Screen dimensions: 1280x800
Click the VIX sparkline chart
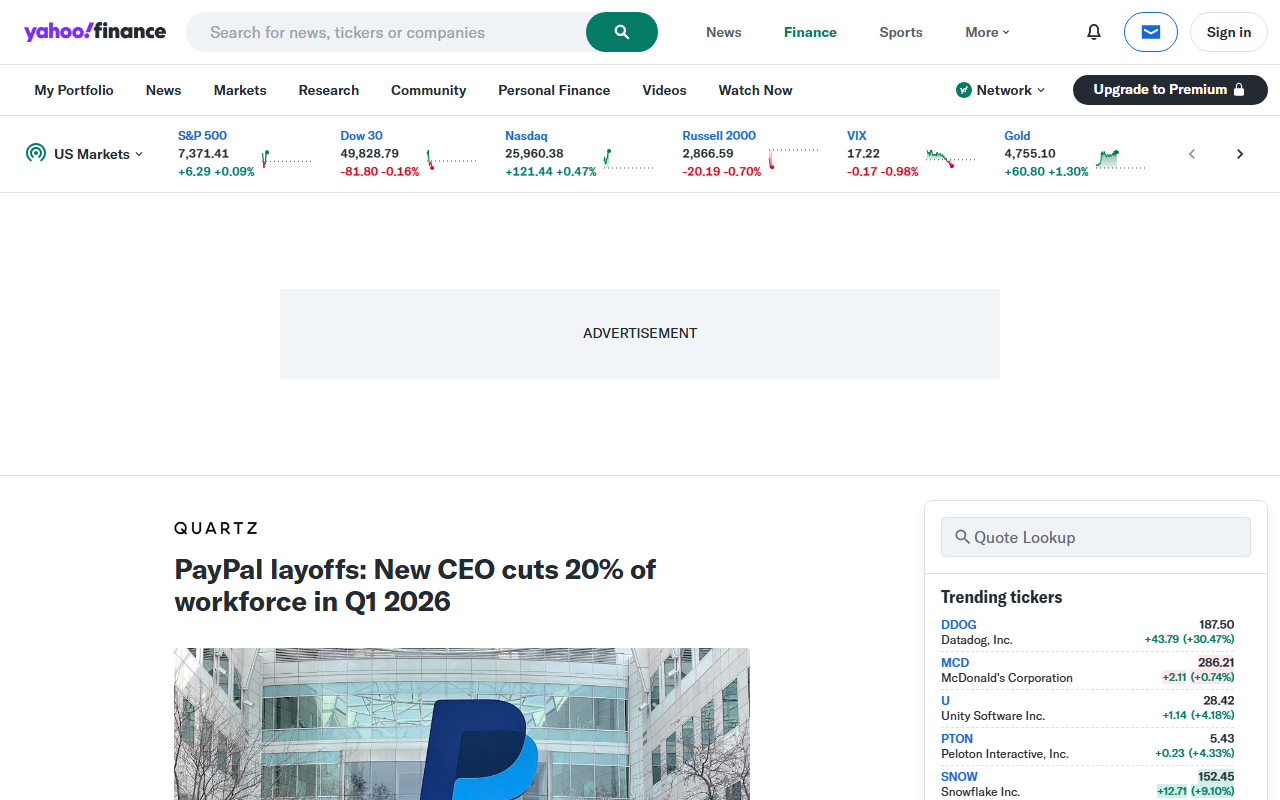tap(951, 158)
